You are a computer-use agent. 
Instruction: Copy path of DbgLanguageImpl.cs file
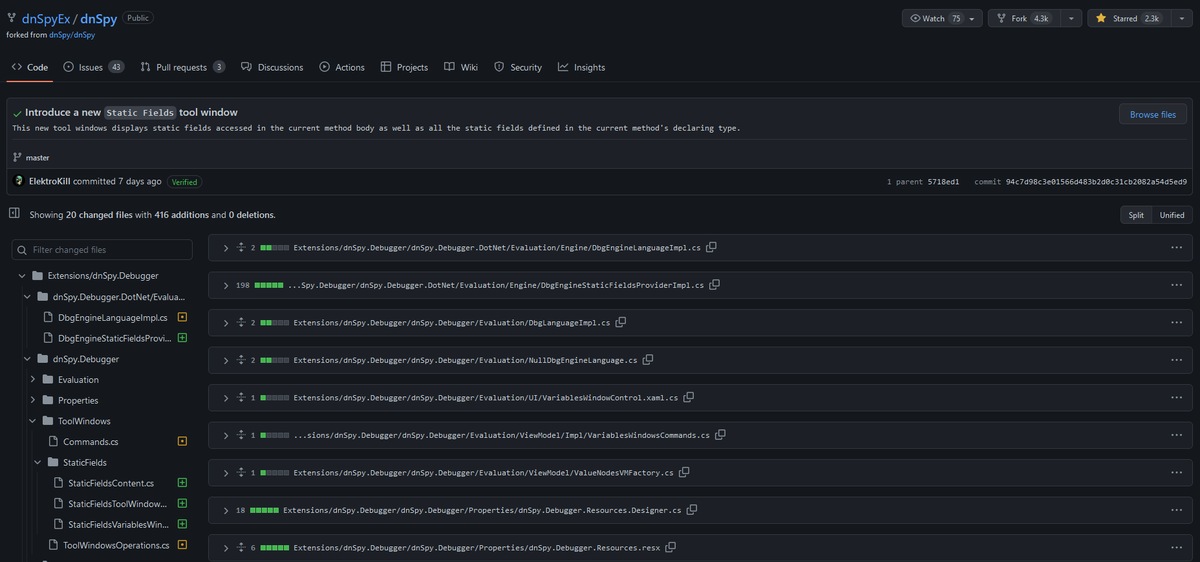(x=621, y=322)
